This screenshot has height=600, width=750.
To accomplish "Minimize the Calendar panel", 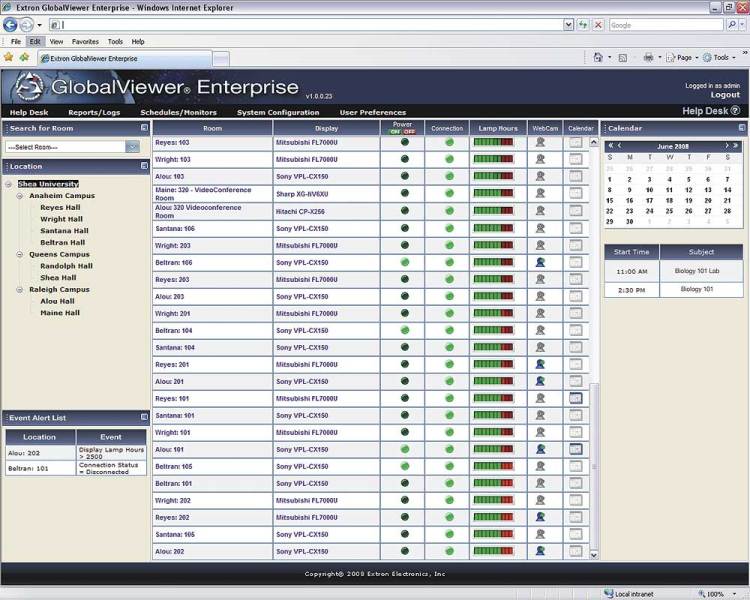I will point(741,128).
